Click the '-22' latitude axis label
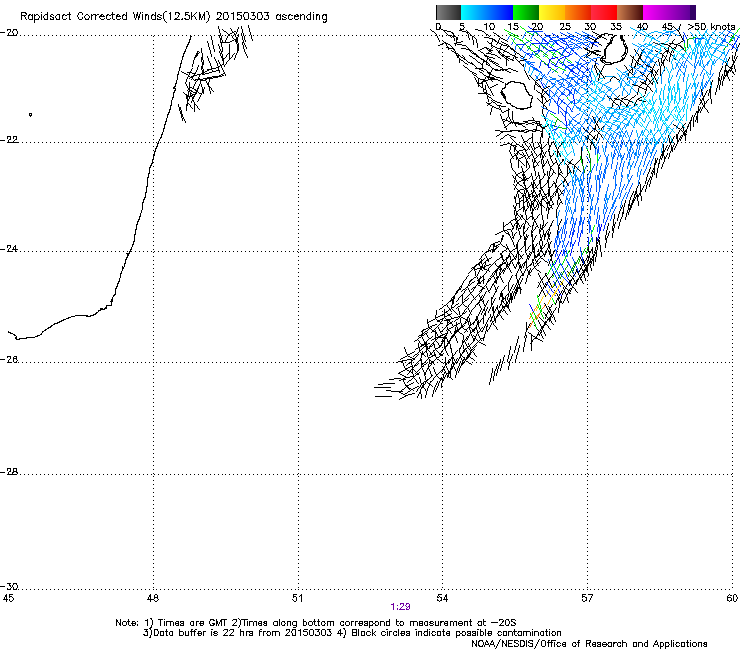This screenshot has height=650, width=740. pos(9,140)
